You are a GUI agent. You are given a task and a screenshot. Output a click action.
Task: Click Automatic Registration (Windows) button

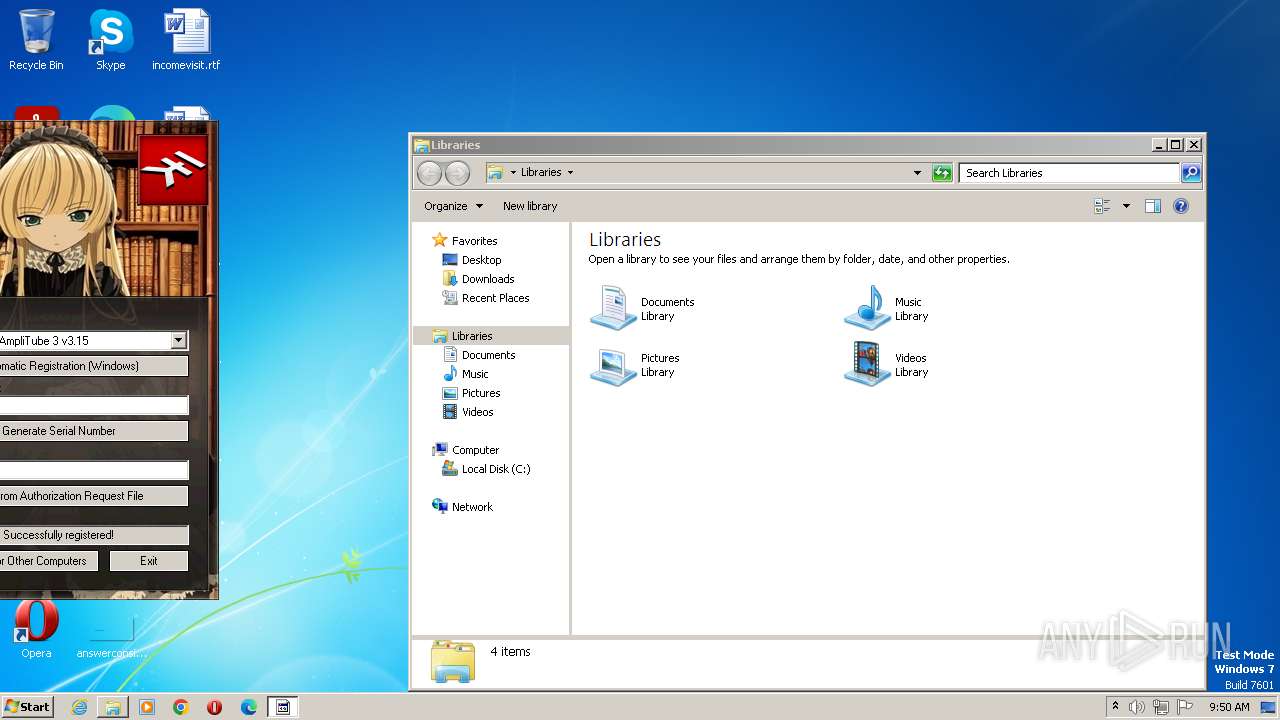pyautogui.click(x=94, y=366)
